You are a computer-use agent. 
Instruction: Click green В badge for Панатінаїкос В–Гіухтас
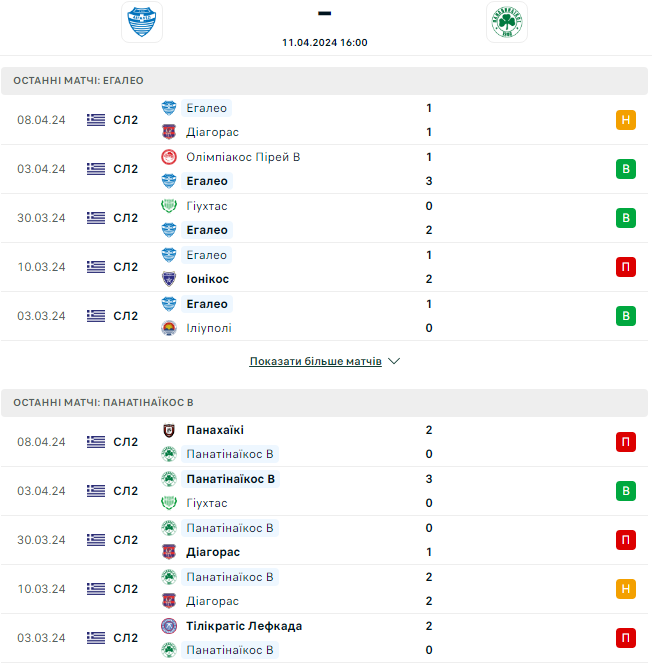tap(626, 491)
